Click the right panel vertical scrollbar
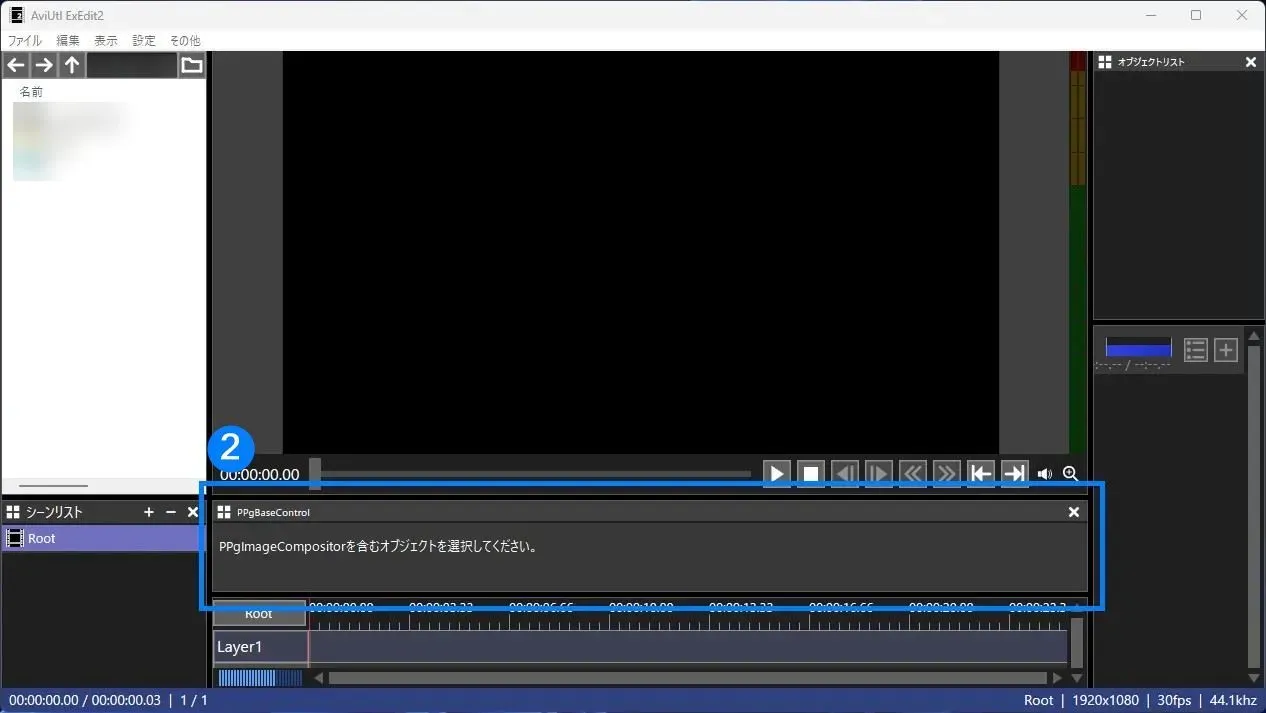The image size is (1266, 713). [1254, 507]
